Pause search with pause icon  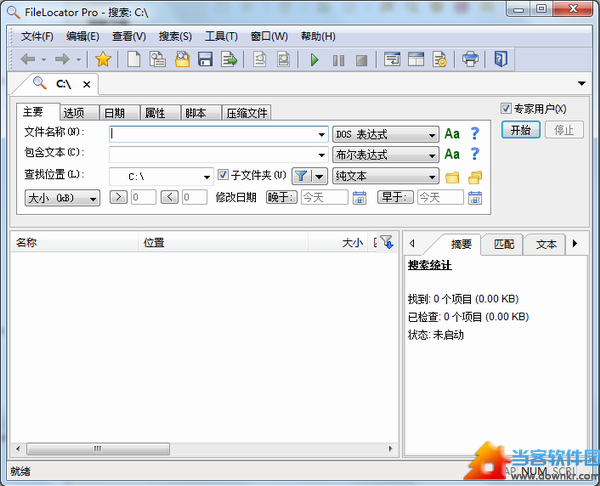(x=338, y=60)
